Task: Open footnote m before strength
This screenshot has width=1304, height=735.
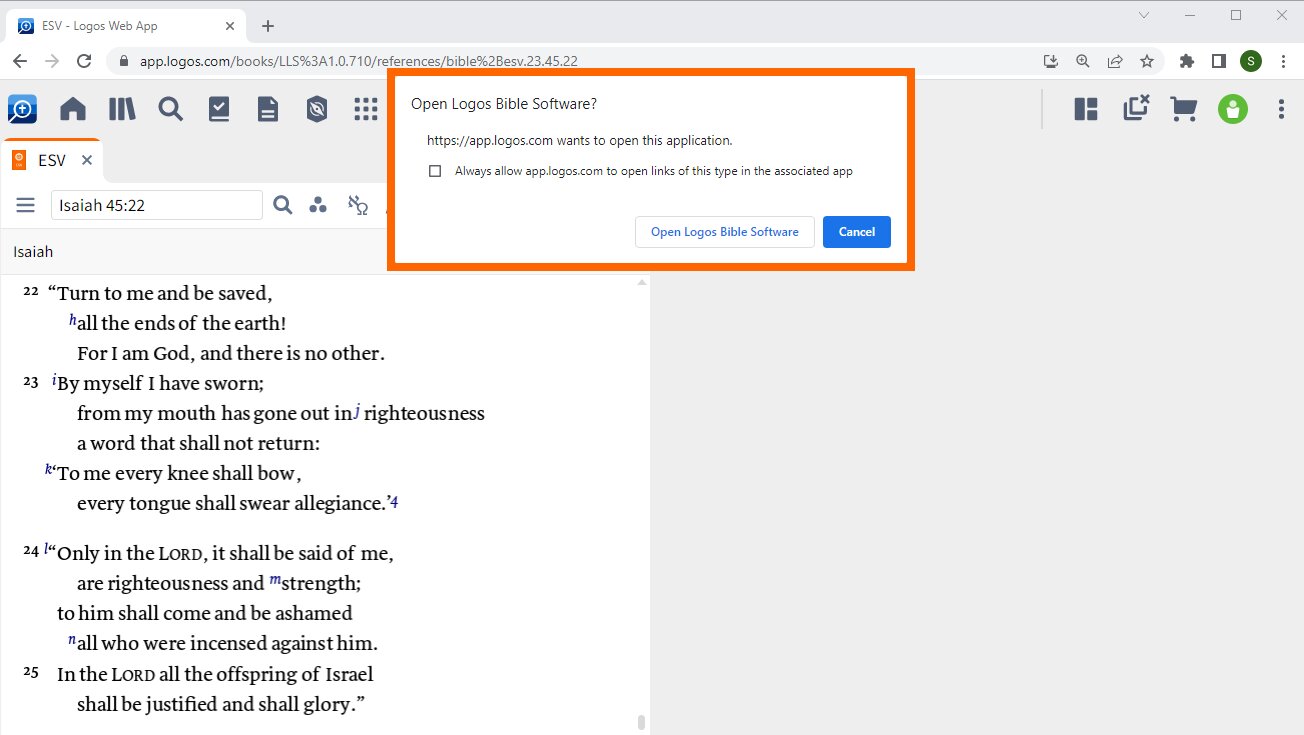Action: click(274, 580)
